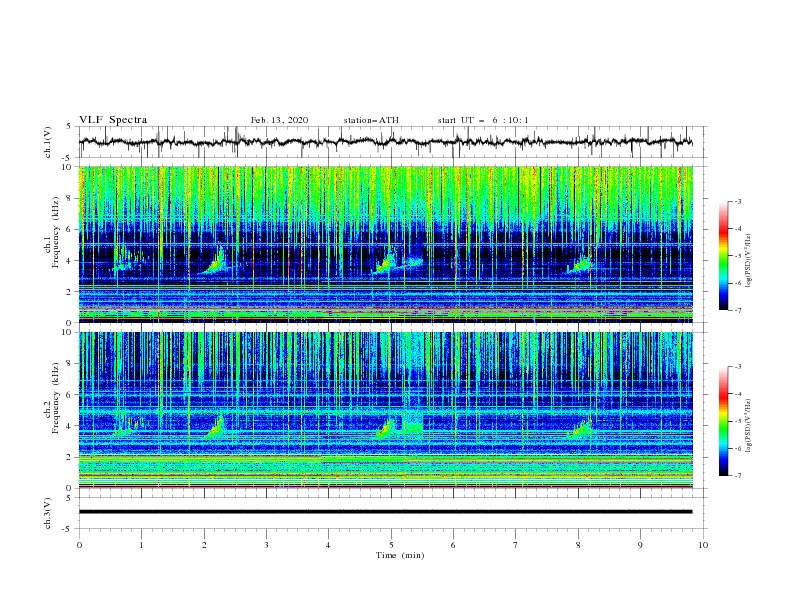Click the ch.1 emission burst near minute 8
Image resolution: width=792 pixels, height=612 pixels.
pos(581,265)
